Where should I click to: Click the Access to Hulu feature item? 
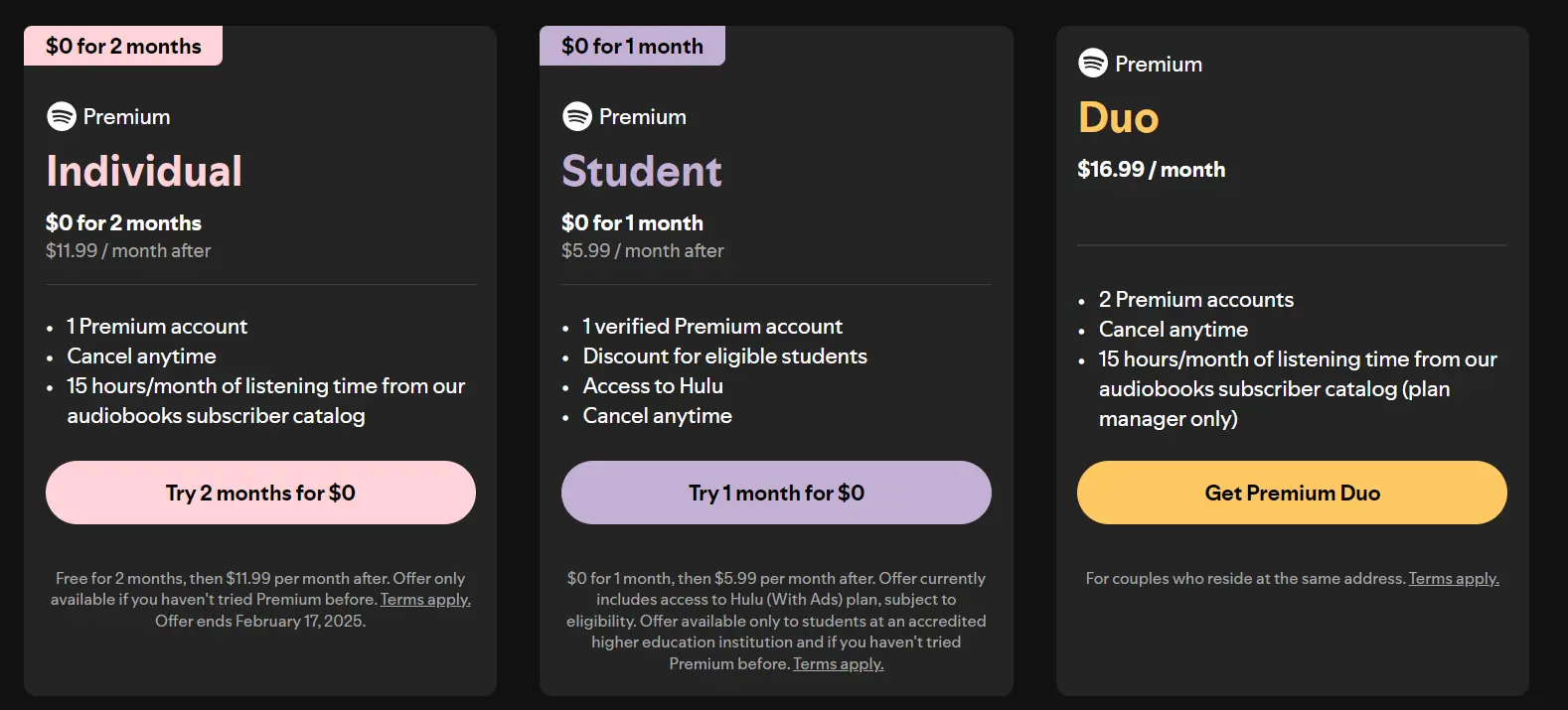click(x=653, y=385)
